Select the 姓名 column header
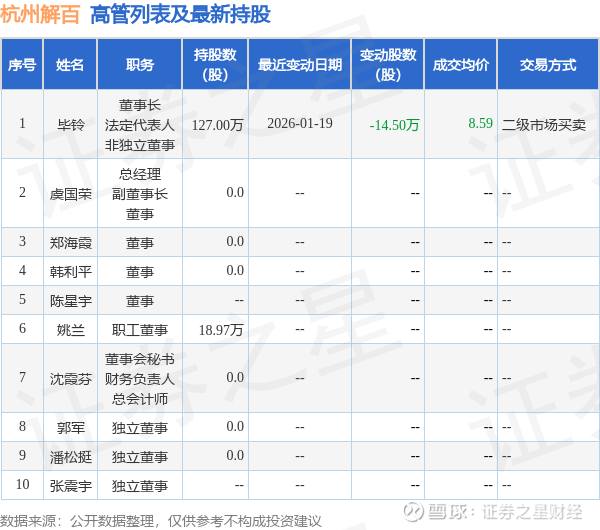Screen dimensions: 600x530 click(70, 65)
